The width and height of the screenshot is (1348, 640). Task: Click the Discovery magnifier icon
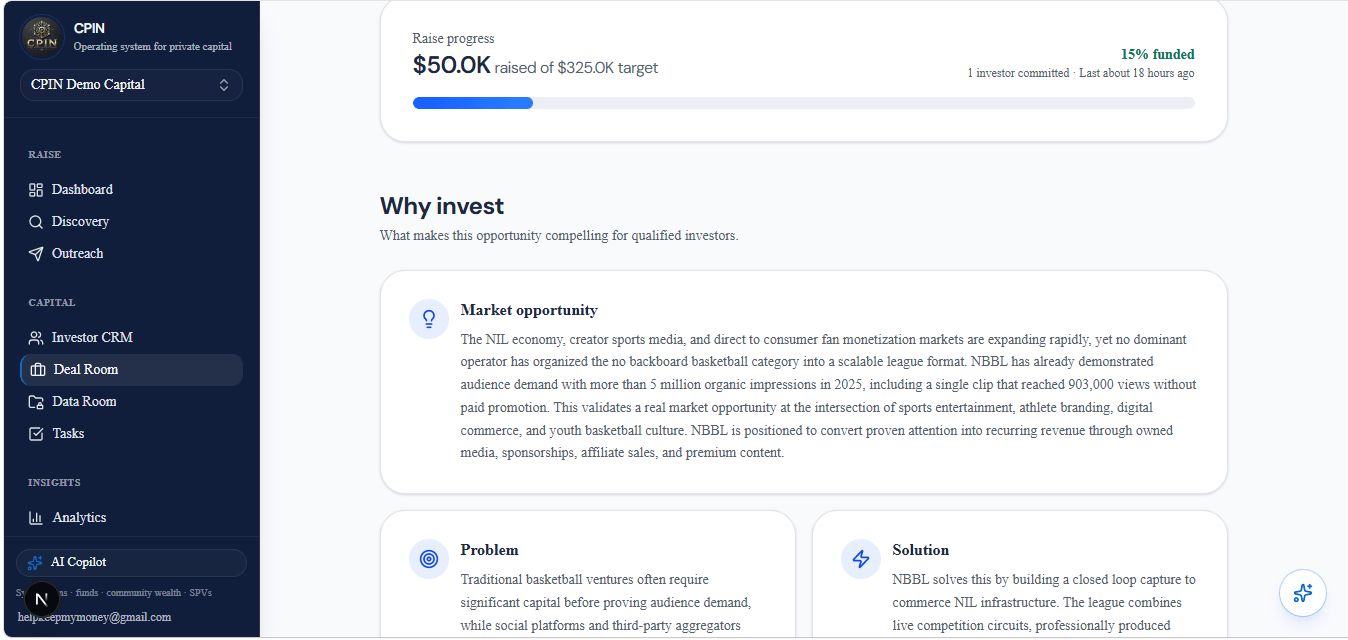(36, 222)
